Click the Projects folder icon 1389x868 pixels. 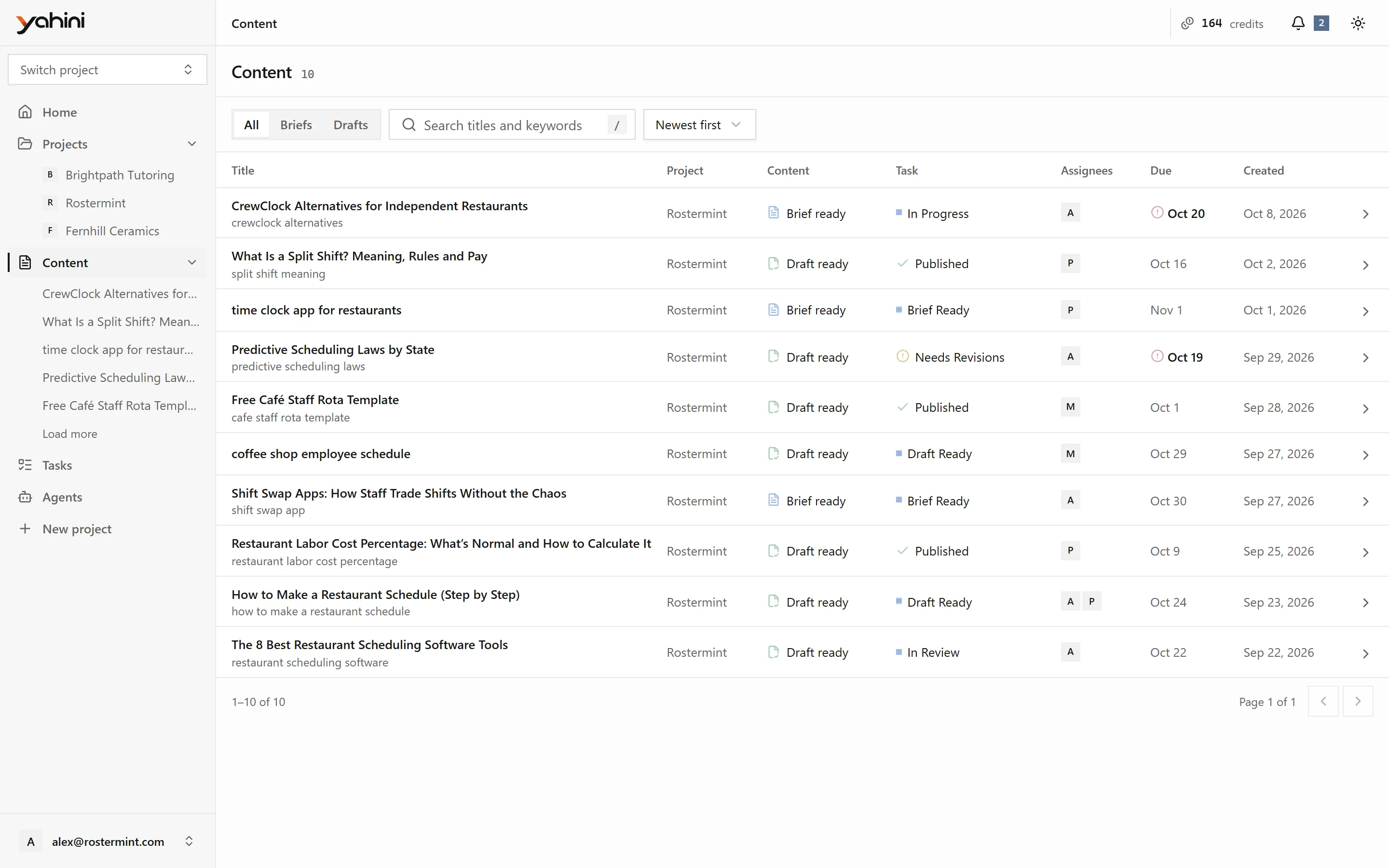tap(25, 144)
